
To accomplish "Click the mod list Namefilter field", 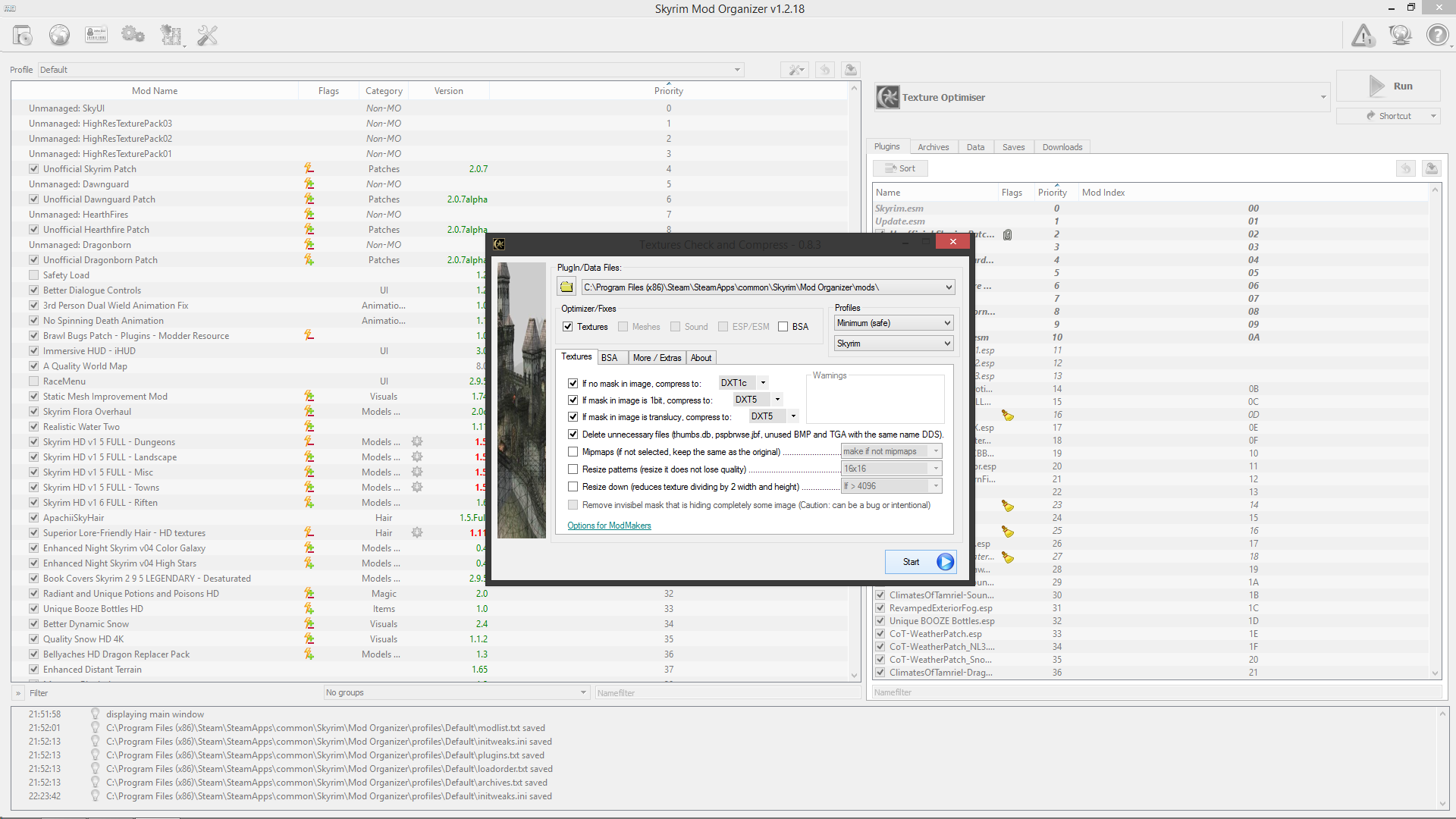I will (x=726, y=692).
